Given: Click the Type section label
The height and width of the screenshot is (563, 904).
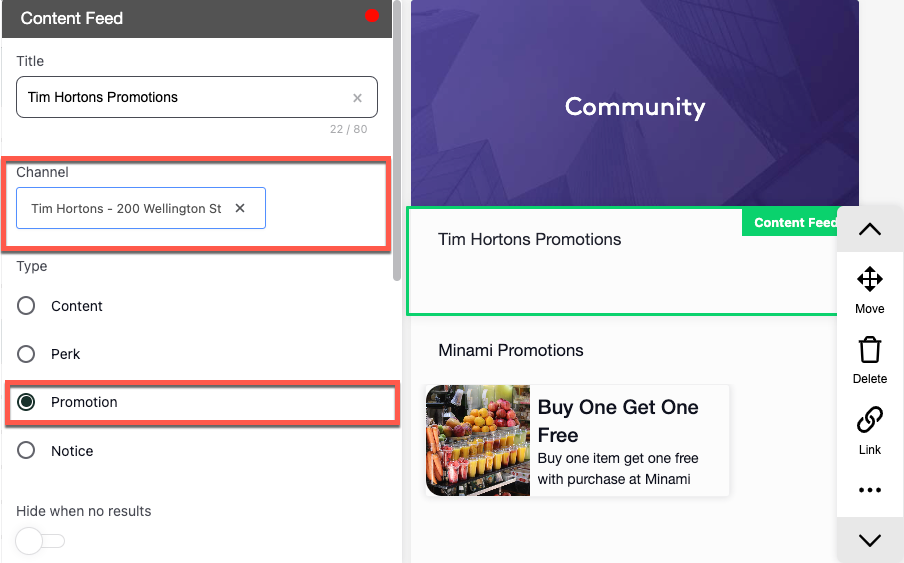Looking at the screenshot, I should coord(32,266).
